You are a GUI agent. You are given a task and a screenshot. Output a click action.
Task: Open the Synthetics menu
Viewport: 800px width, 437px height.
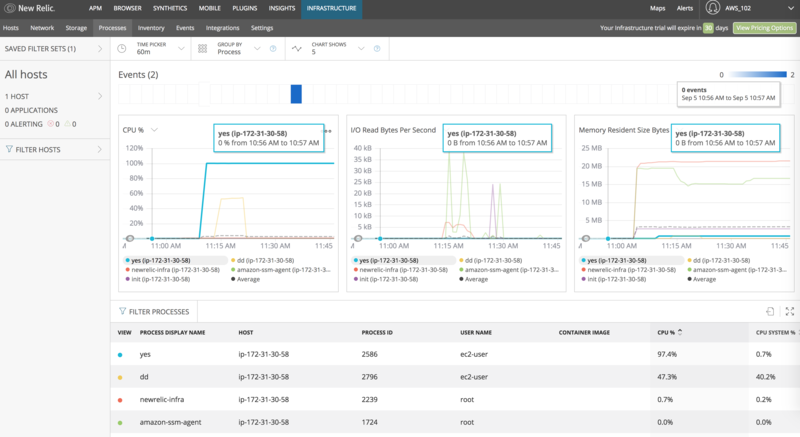tap(170, 8)
